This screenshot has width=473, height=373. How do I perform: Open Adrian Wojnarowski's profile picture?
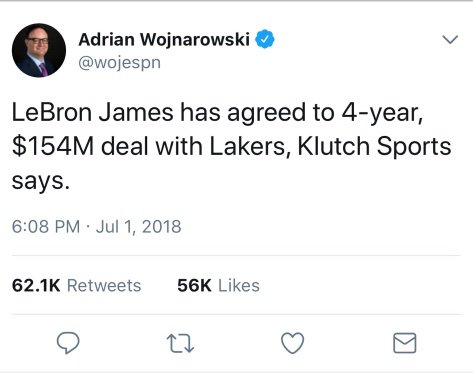point(39,50)
